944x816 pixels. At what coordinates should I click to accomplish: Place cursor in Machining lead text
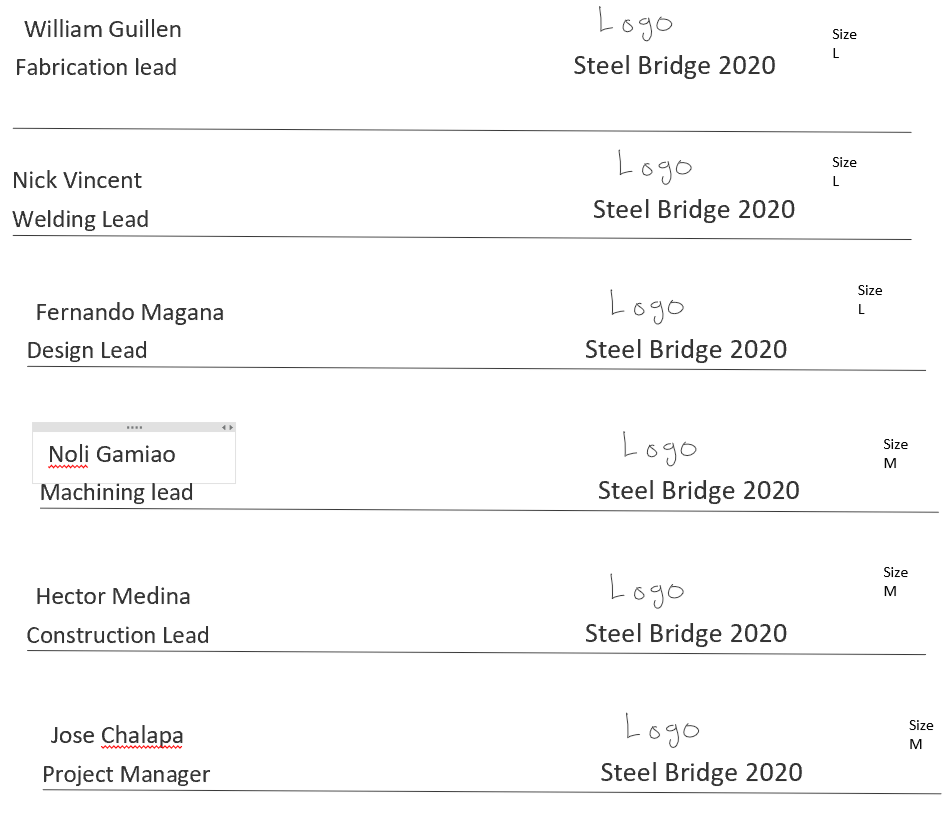point(116,493)
